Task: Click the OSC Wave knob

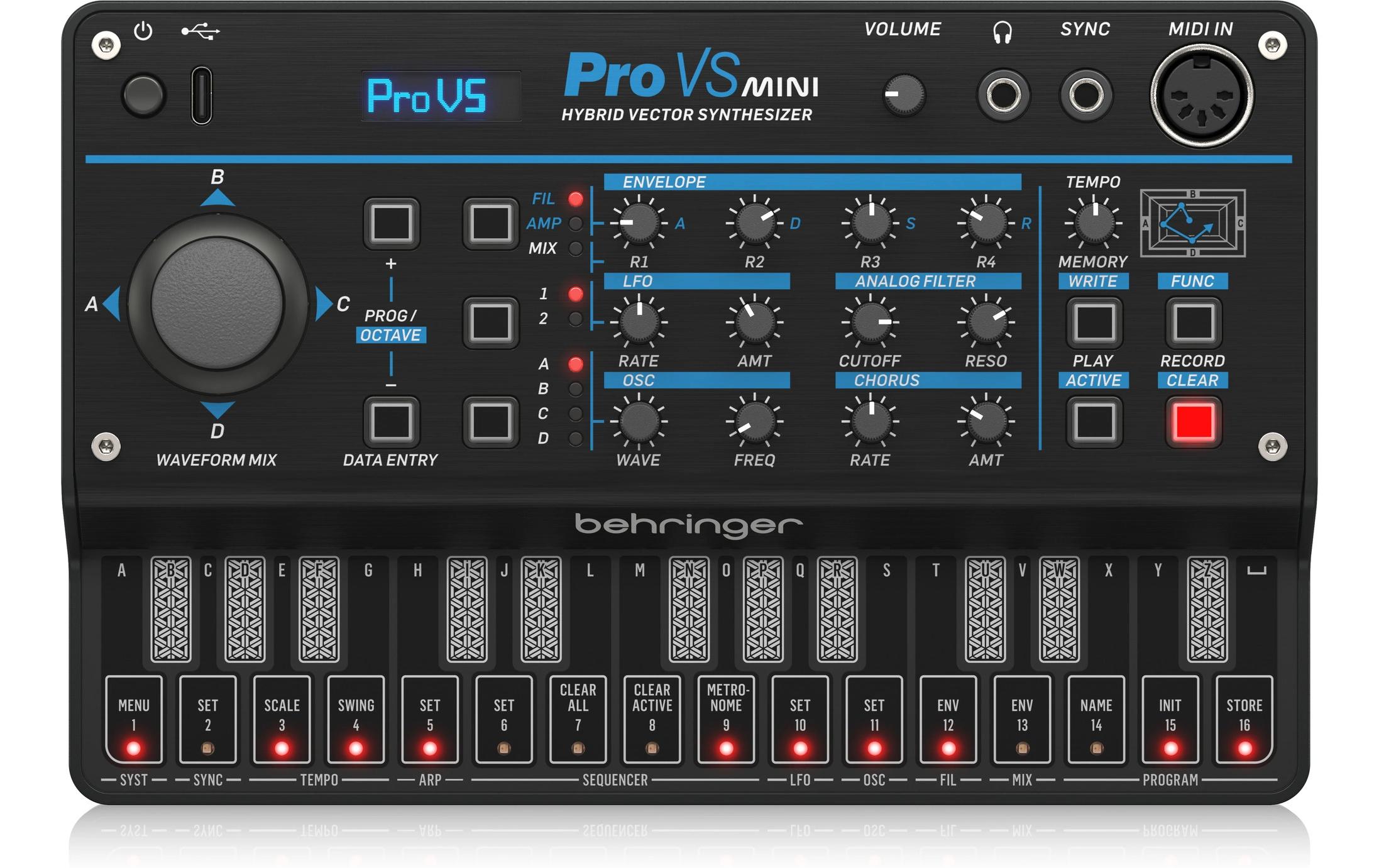Action: point(639,421)
